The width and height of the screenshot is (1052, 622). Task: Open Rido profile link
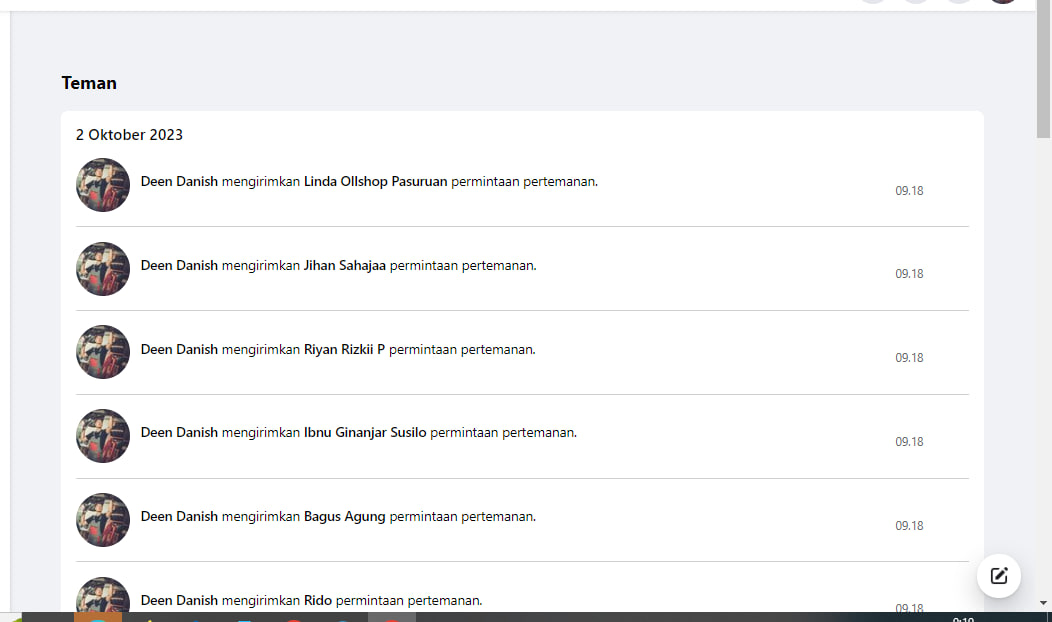pos(318,601)
